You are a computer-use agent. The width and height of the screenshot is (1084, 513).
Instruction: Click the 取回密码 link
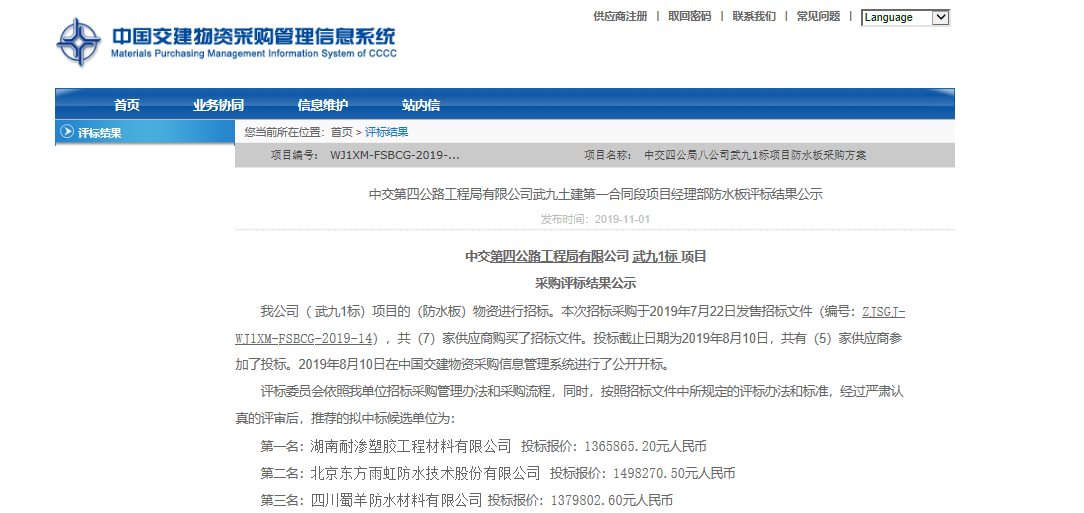689,16
